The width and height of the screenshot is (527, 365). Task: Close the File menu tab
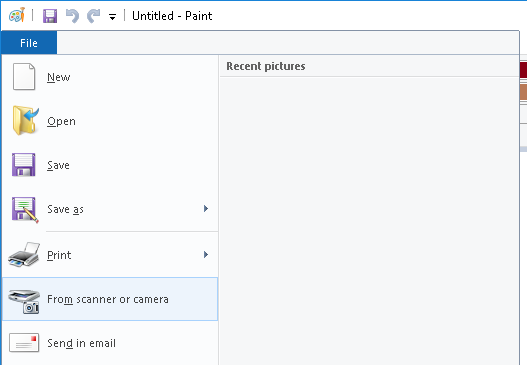click(29, 43)
